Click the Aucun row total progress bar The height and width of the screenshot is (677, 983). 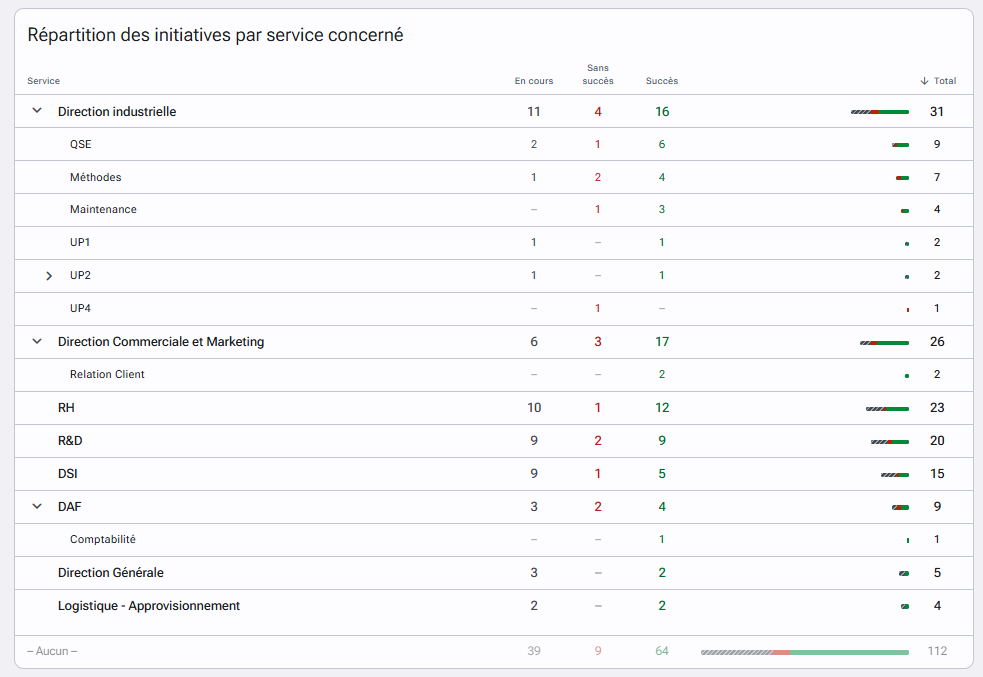[x=805, y=653]
